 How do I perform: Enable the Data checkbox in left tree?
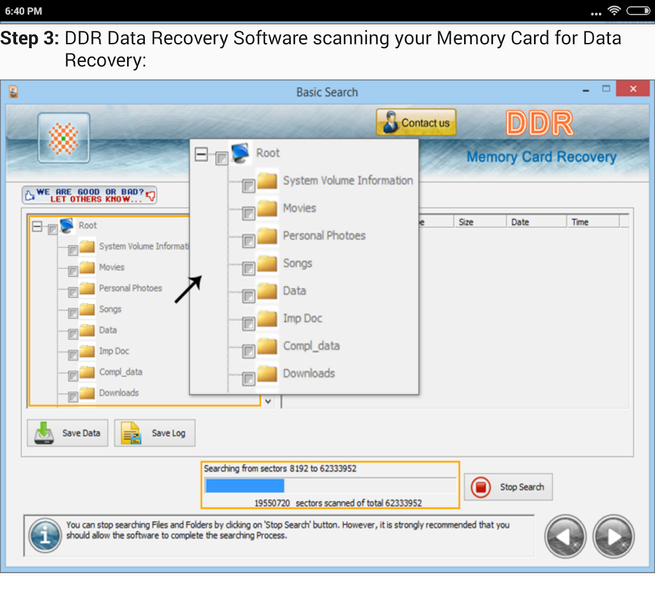point(73,334)
